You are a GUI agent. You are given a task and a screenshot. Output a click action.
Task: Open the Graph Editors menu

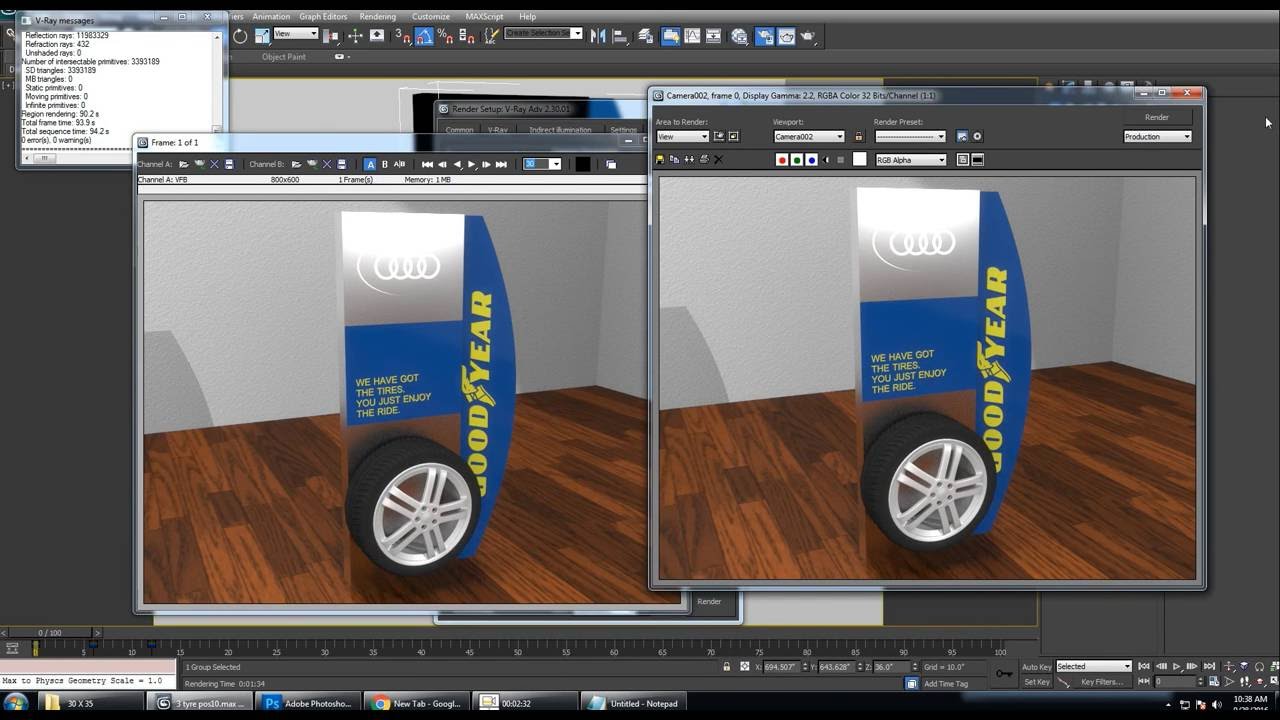pos(323,16)
